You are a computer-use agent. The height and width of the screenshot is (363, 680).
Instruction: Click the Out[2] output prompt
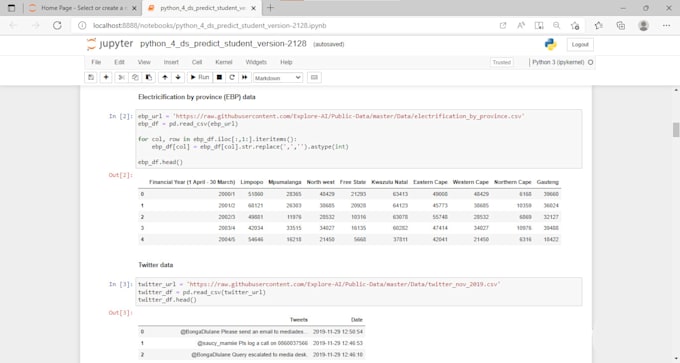[121, 175]
